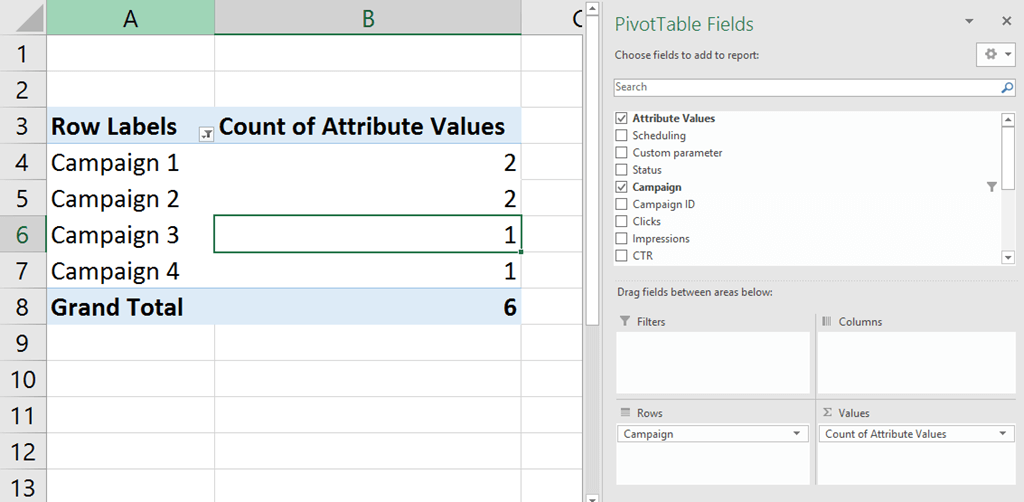Screen dimensions: 1024x502
Task: Click the search magnifier icon in field list
Action: (1007, 87)
